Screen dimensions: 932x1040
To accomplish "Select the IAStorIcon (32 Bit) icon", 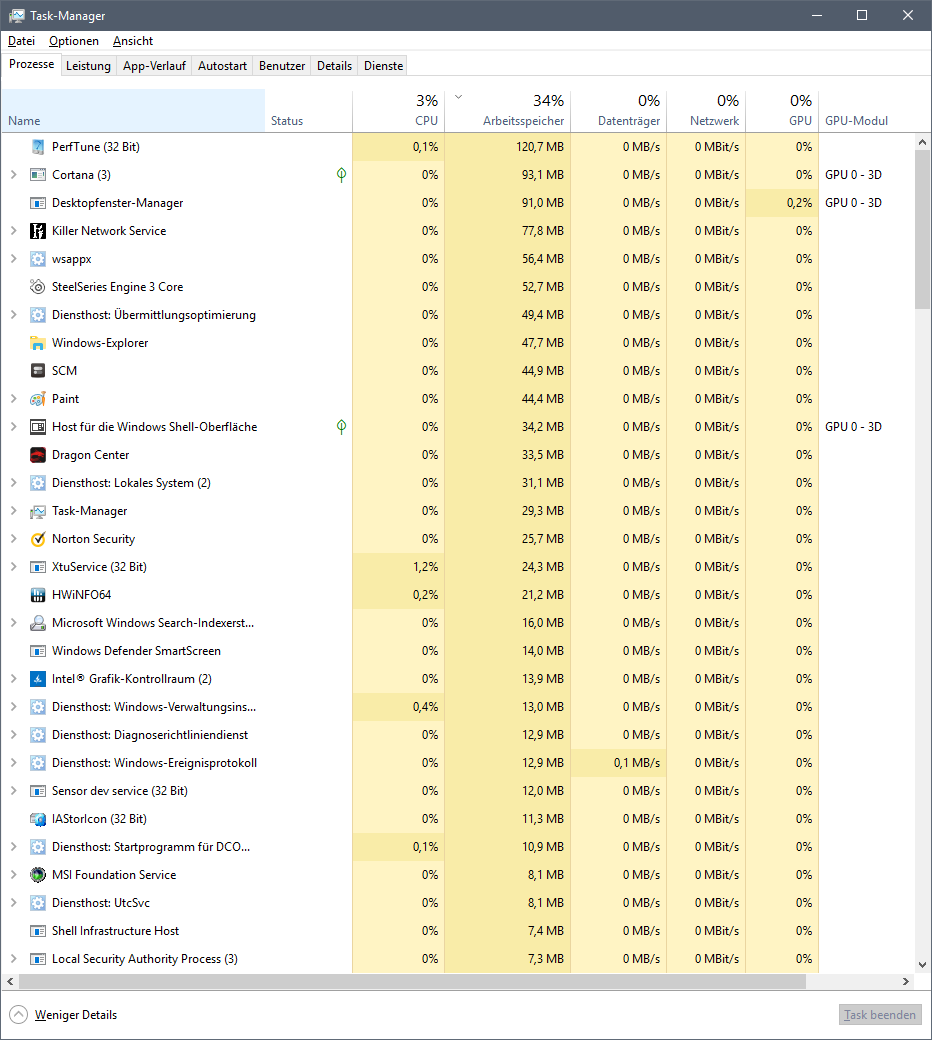I will pyautogui.click(x=38, y=819).
